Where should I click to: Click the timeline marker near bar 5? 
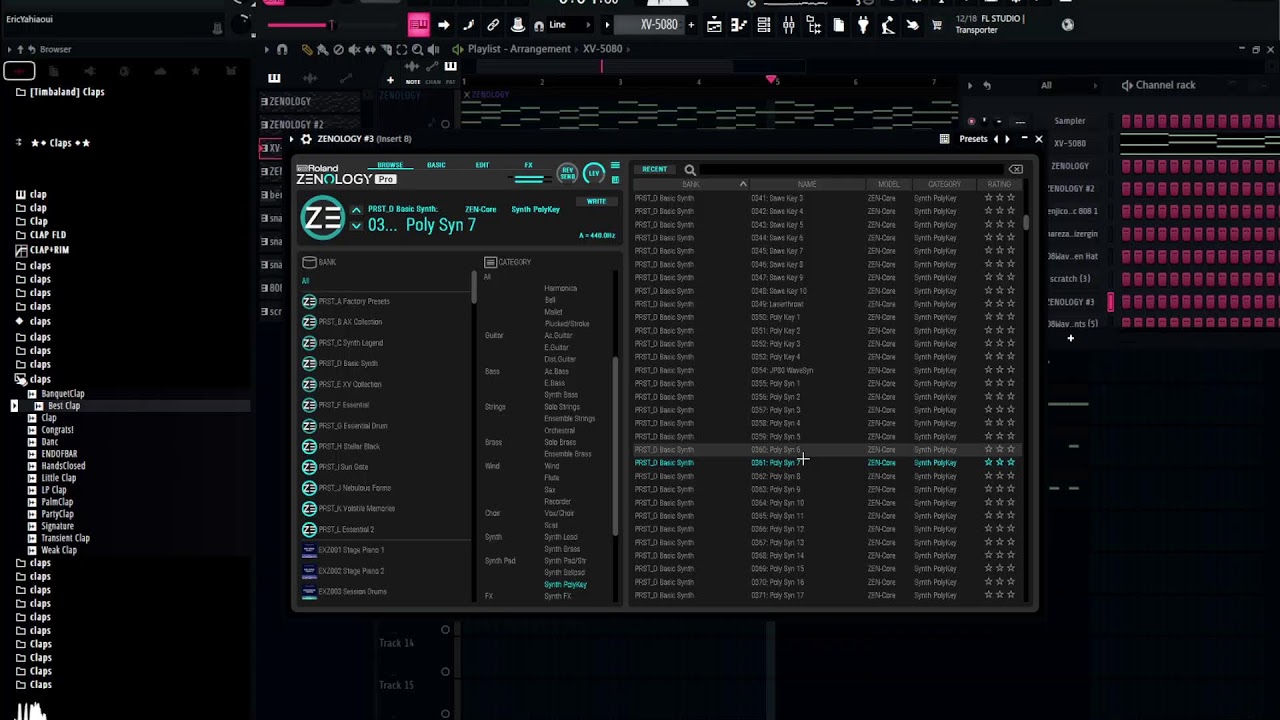click(x=771, y=79)
